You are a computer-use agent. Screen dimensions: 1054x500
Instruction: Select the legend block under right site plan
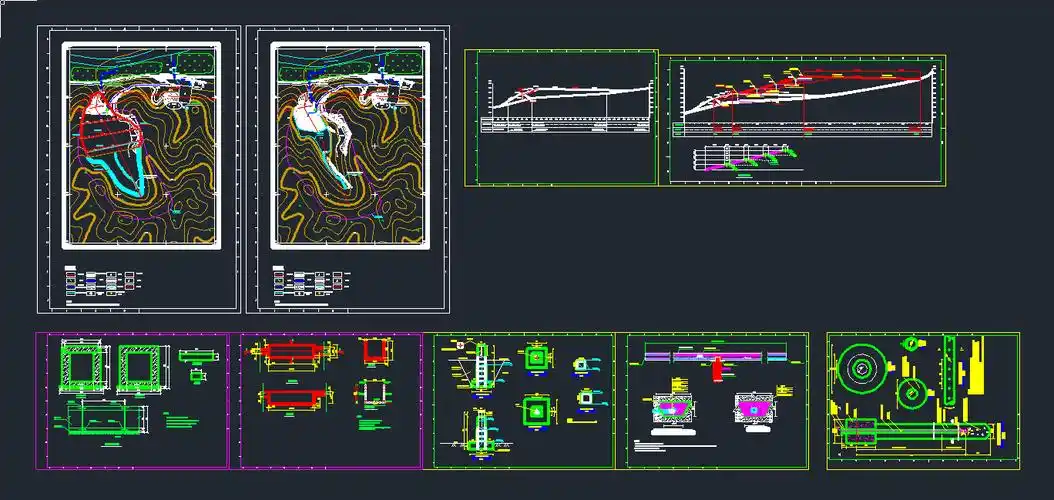(311, 282)
